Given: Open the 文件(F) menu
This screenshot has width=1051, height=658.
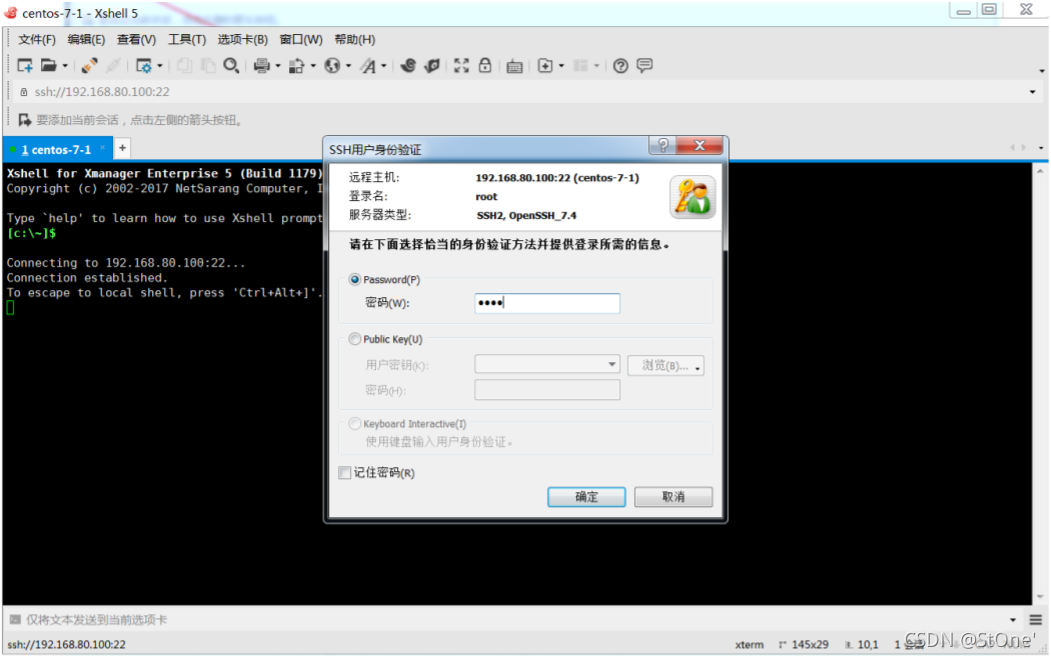Looking at the screenshot, I should tap(37, 40).
